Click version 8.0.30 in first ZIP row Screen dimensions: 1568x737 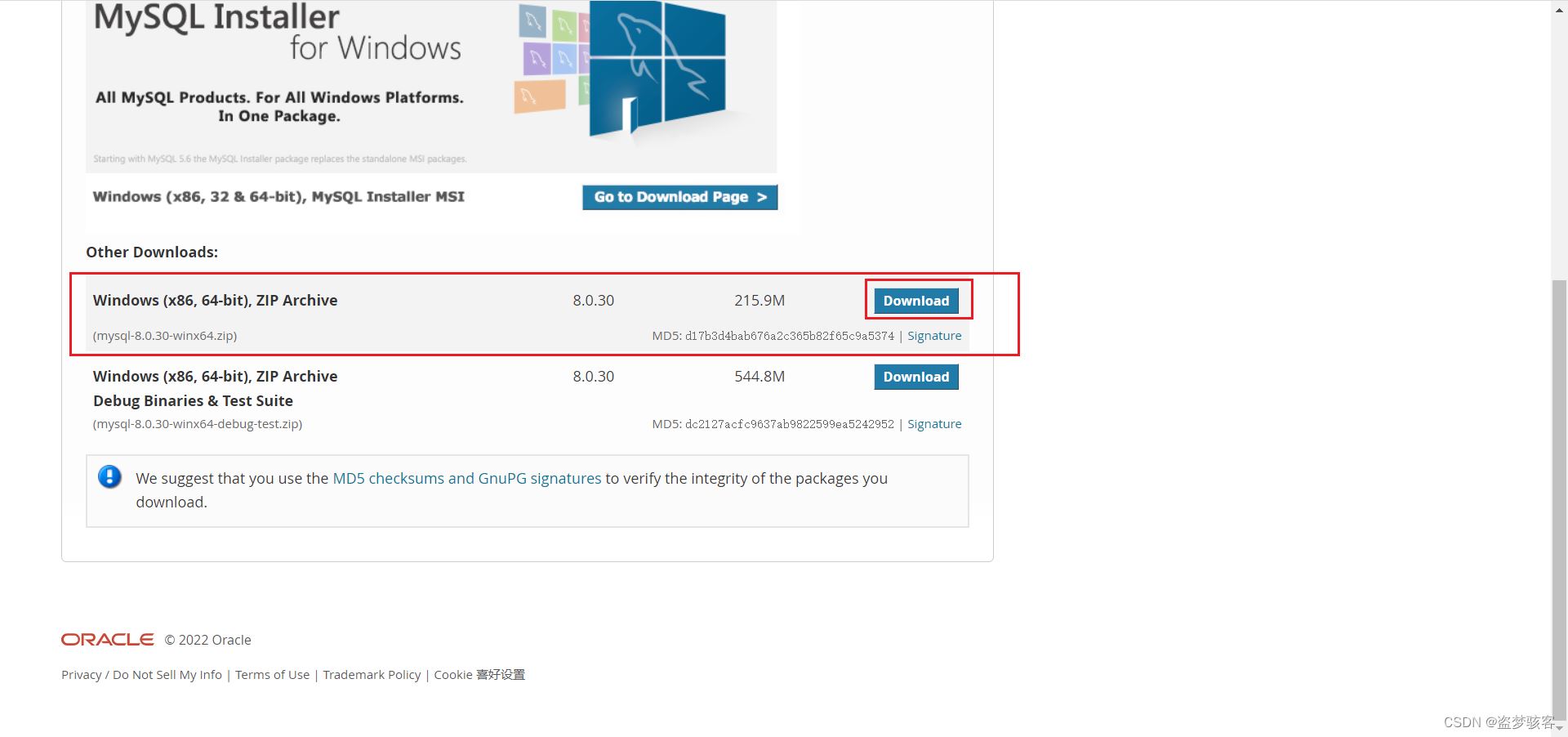point(594,301)
